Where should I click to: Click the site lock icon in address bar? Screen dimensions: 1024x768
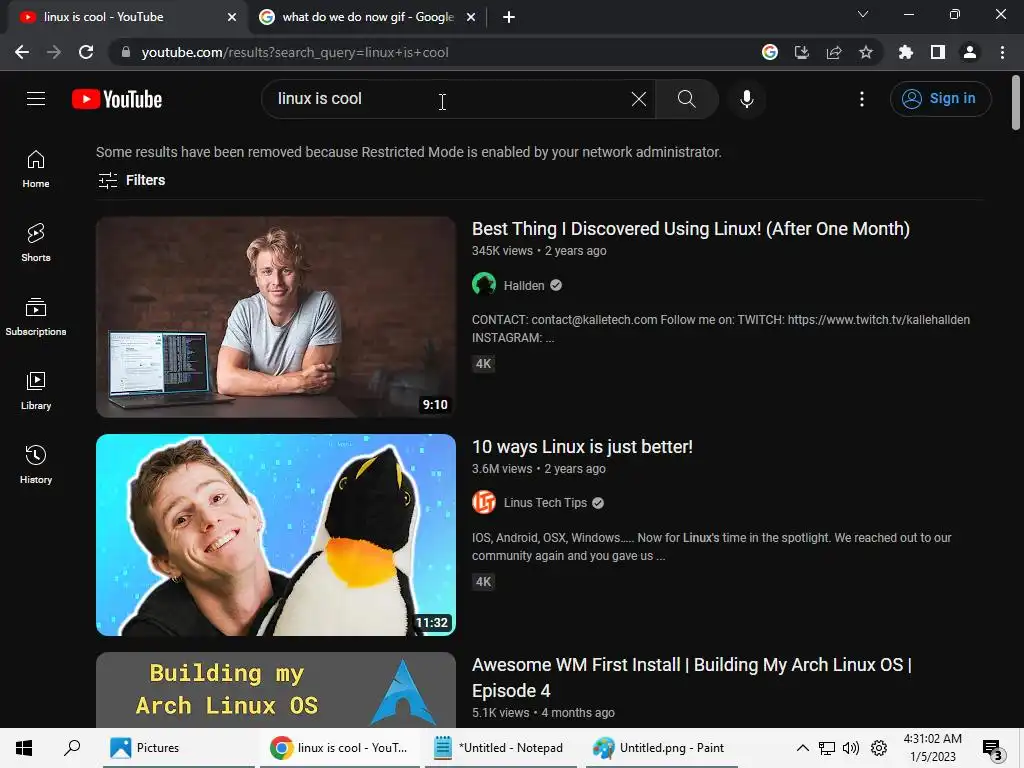click(125, 52)
